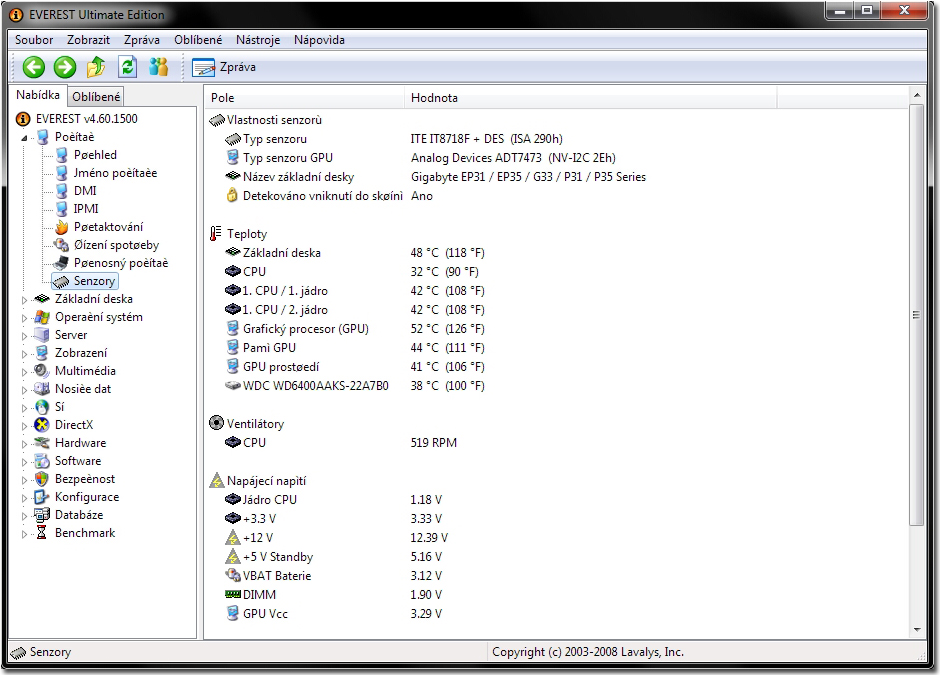Click the Refresh toolbar icon

pos(127,67)
